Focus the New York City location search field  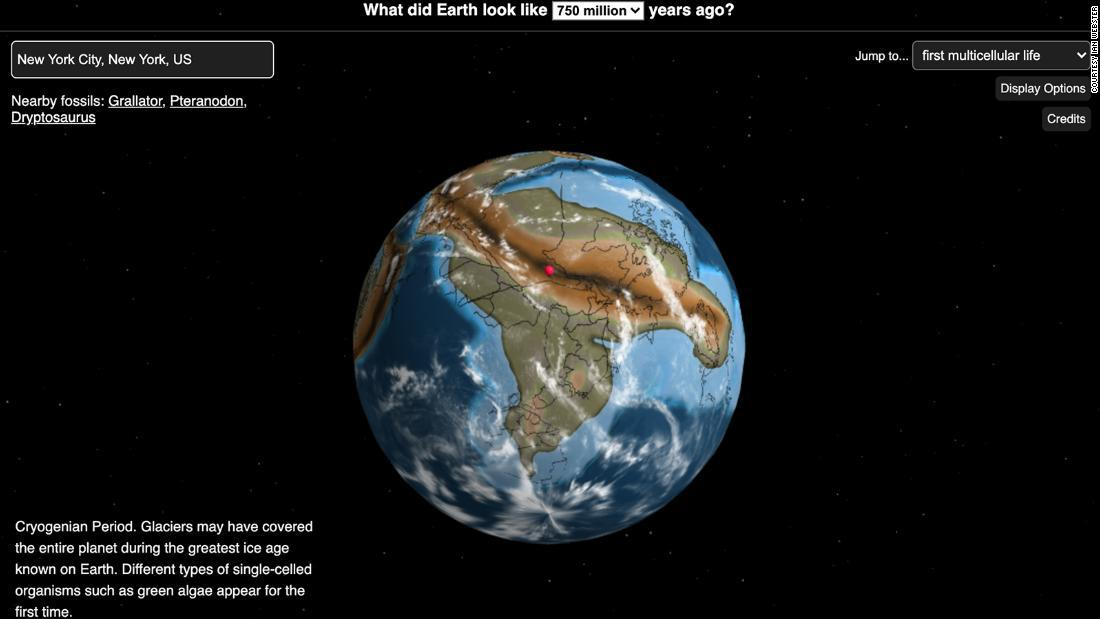(142, 60)
